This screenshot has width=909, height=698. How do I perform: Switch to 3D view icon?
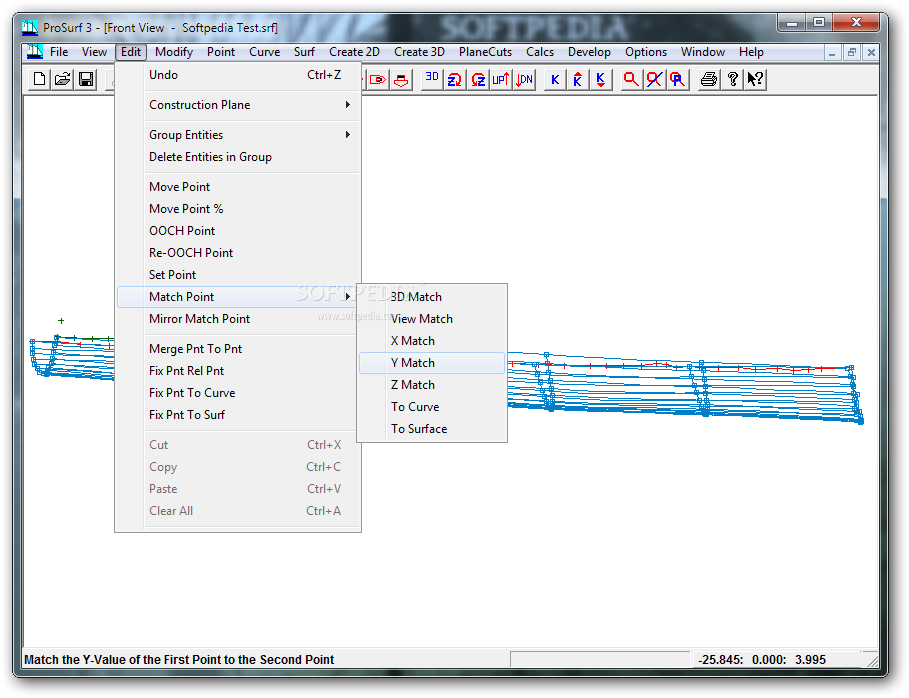click(x=432, y=79)
